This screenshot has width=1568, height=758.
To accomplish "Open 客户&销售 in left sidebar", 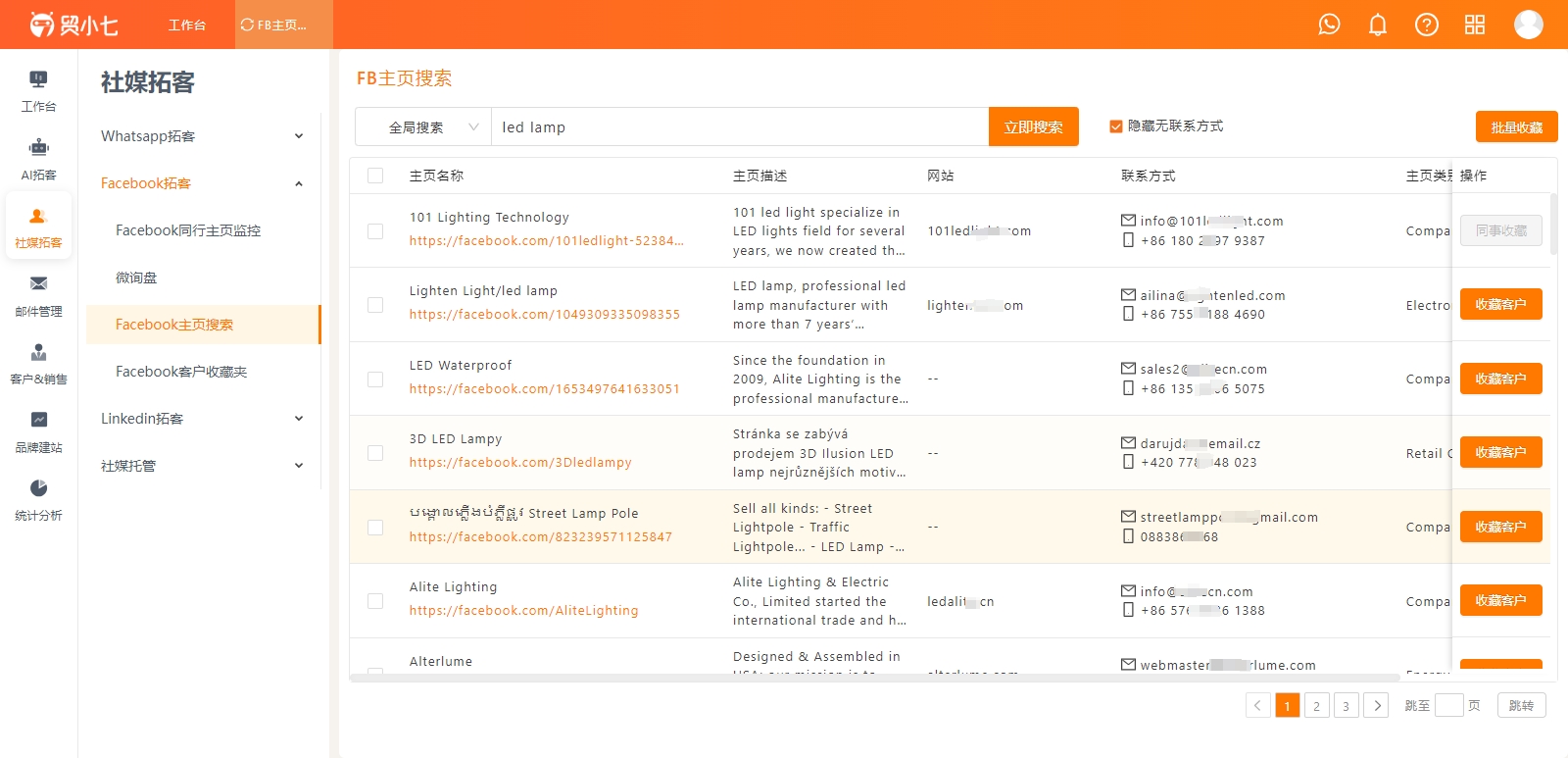I will pos(38,364).
